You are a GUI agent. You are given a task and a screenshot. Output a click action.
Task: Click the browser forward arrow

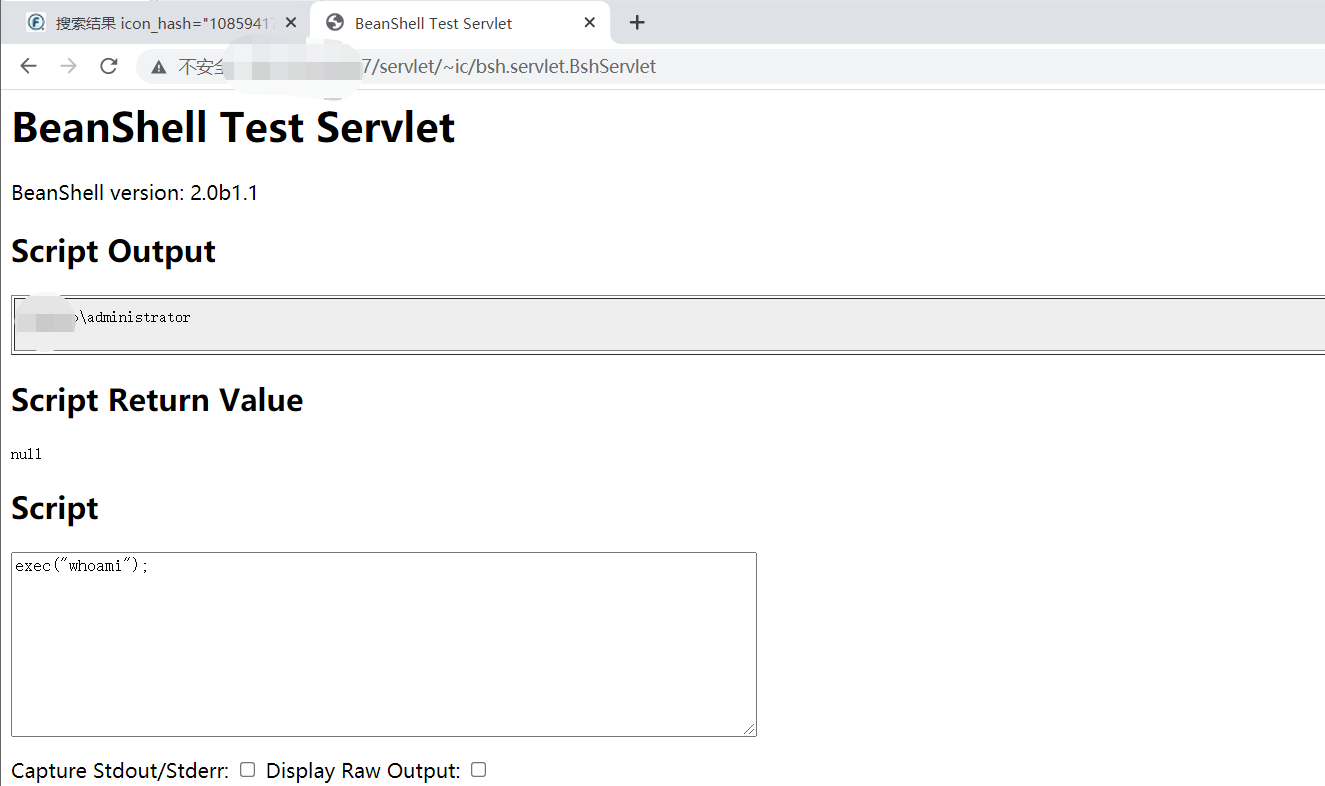pos(68,67)
